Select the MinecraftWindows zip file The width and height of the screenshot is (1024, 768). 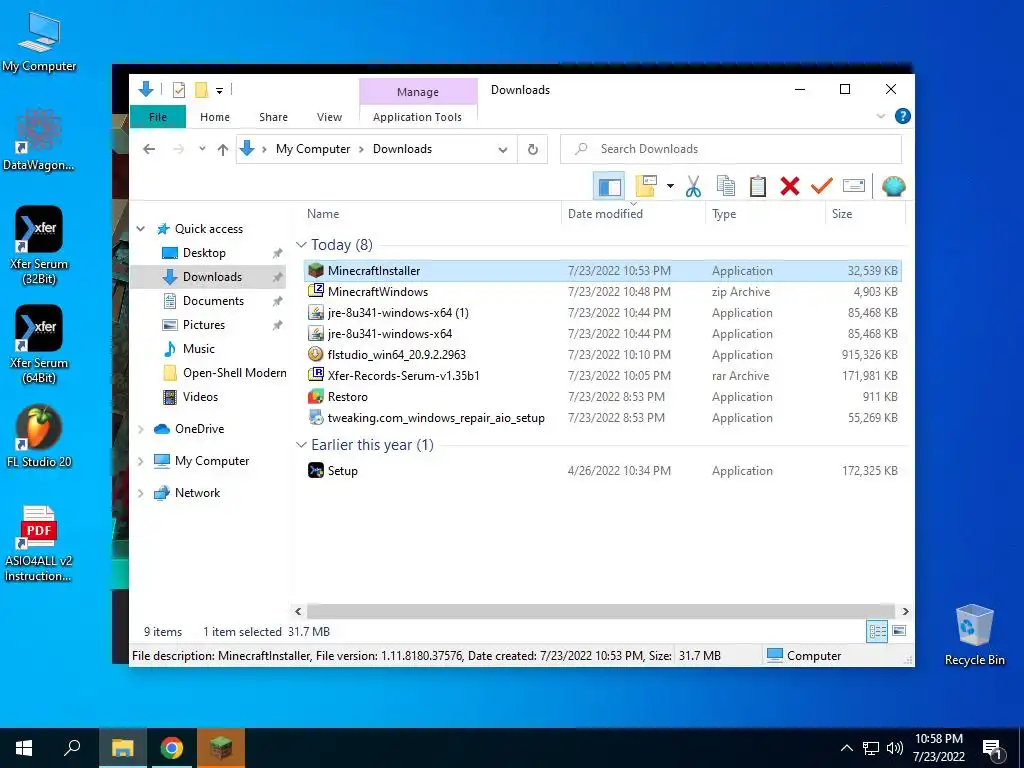click(603, 292)
